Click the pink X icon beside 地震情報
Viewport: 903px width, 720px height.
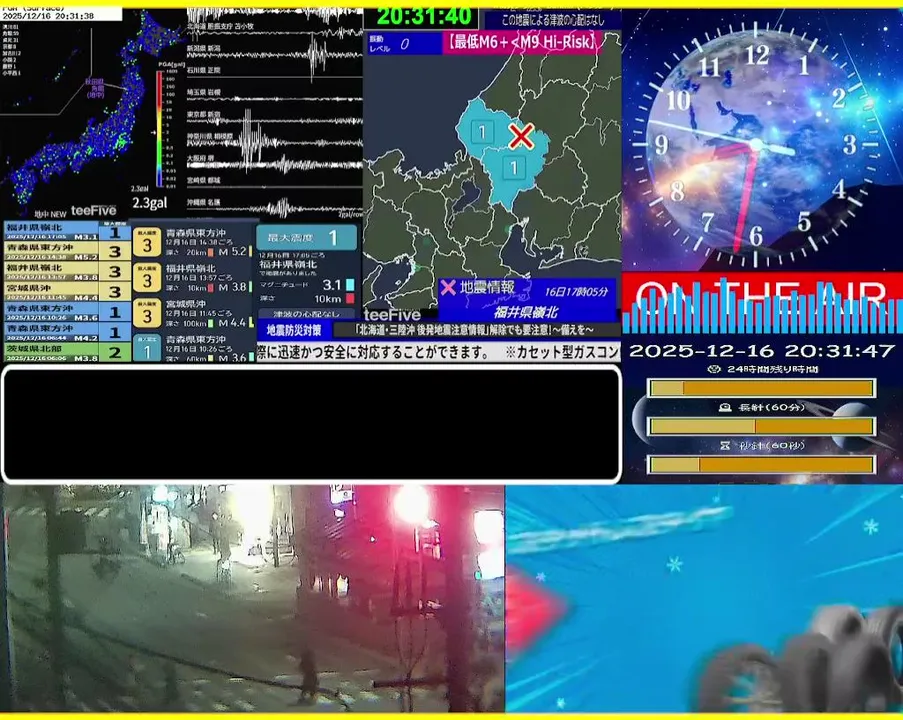448,287
